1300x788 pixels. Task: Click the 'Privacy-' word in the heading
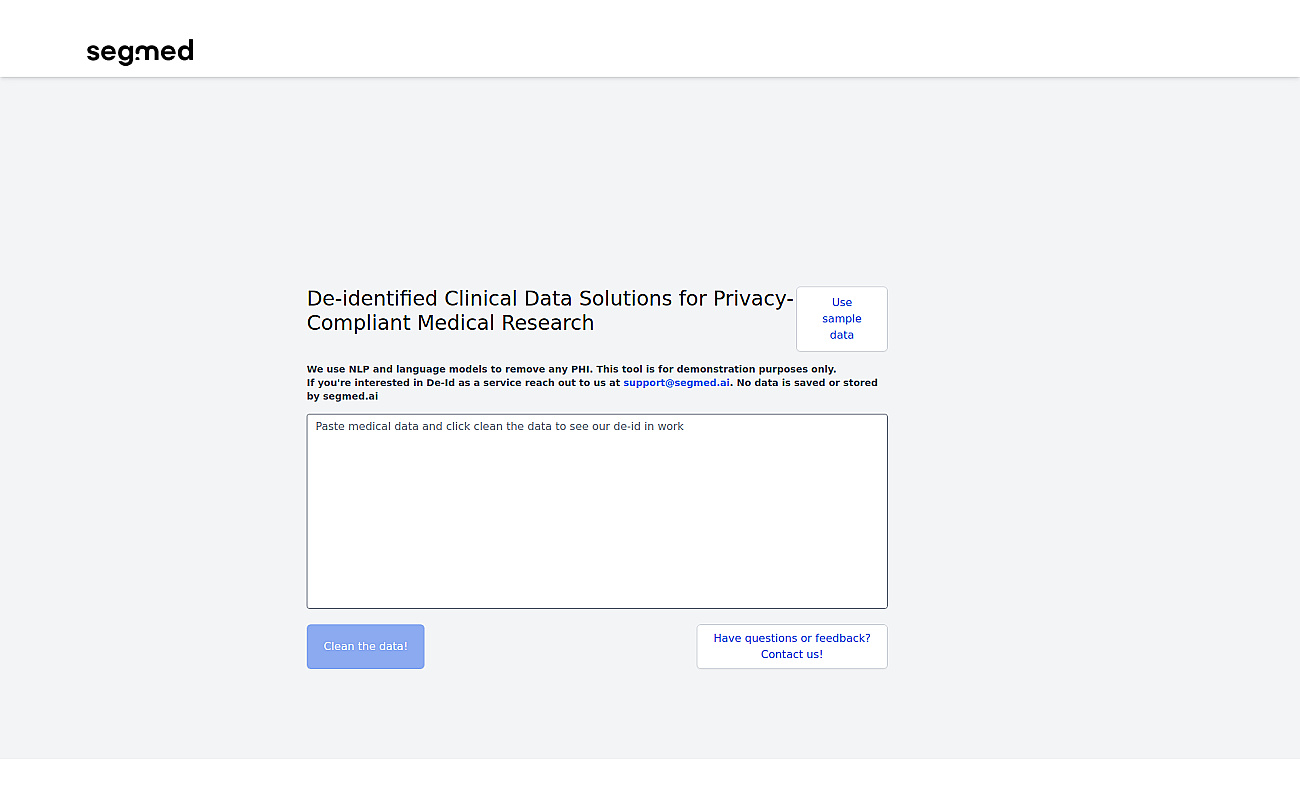(753, 299)
